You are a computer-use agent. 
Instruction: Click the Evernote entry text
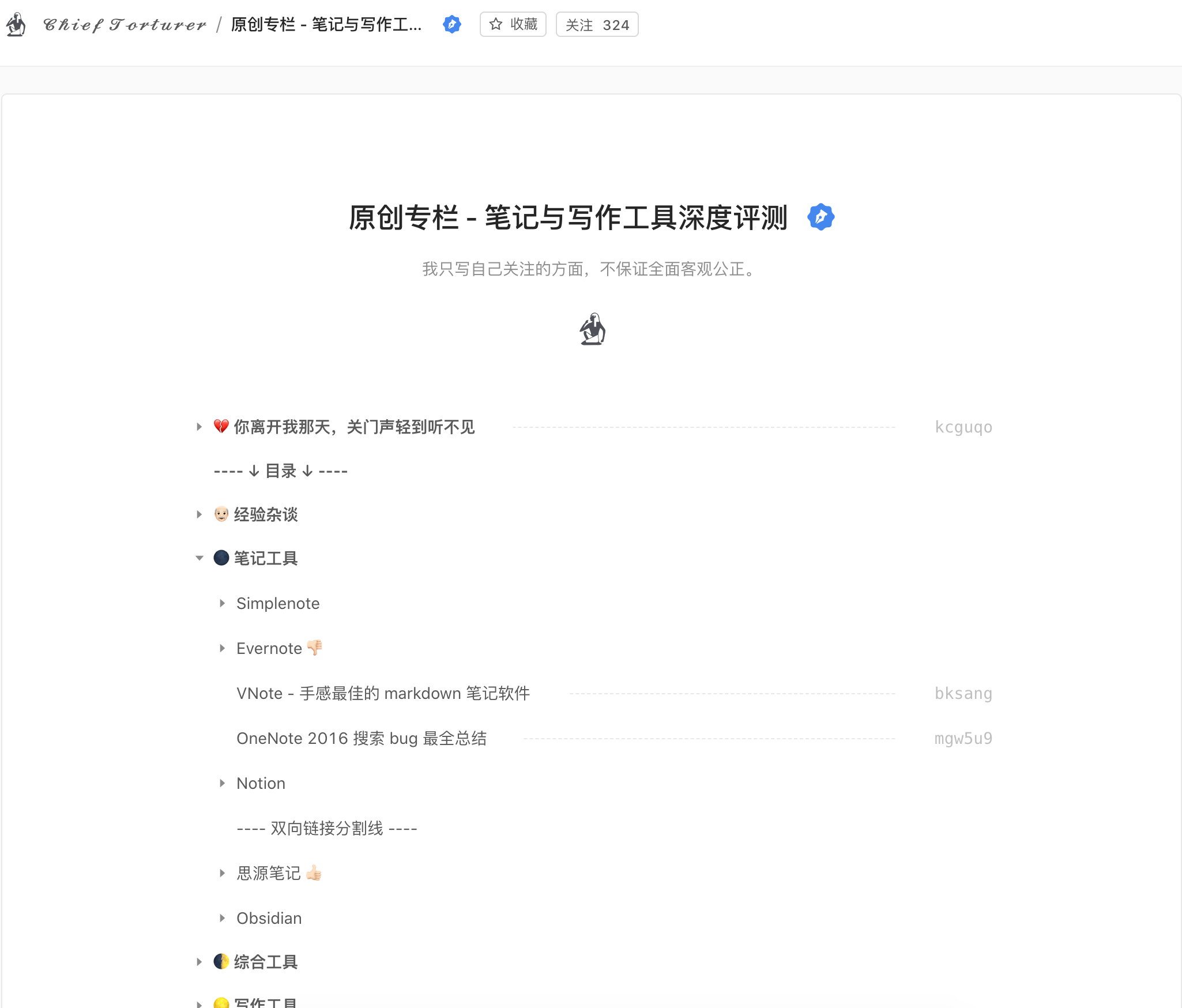pos(269,648)
